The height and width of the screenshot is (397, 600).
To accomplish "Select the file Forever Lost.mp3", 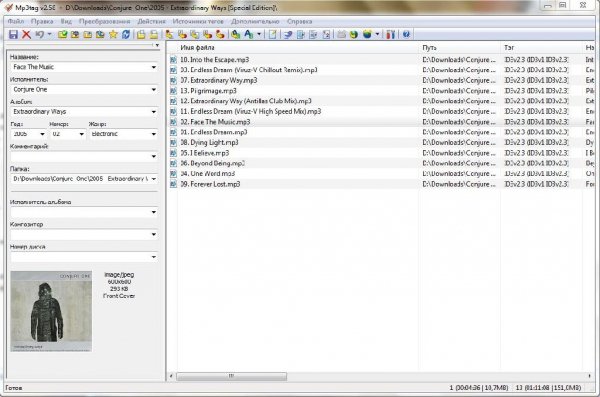I will click(210, 184).
